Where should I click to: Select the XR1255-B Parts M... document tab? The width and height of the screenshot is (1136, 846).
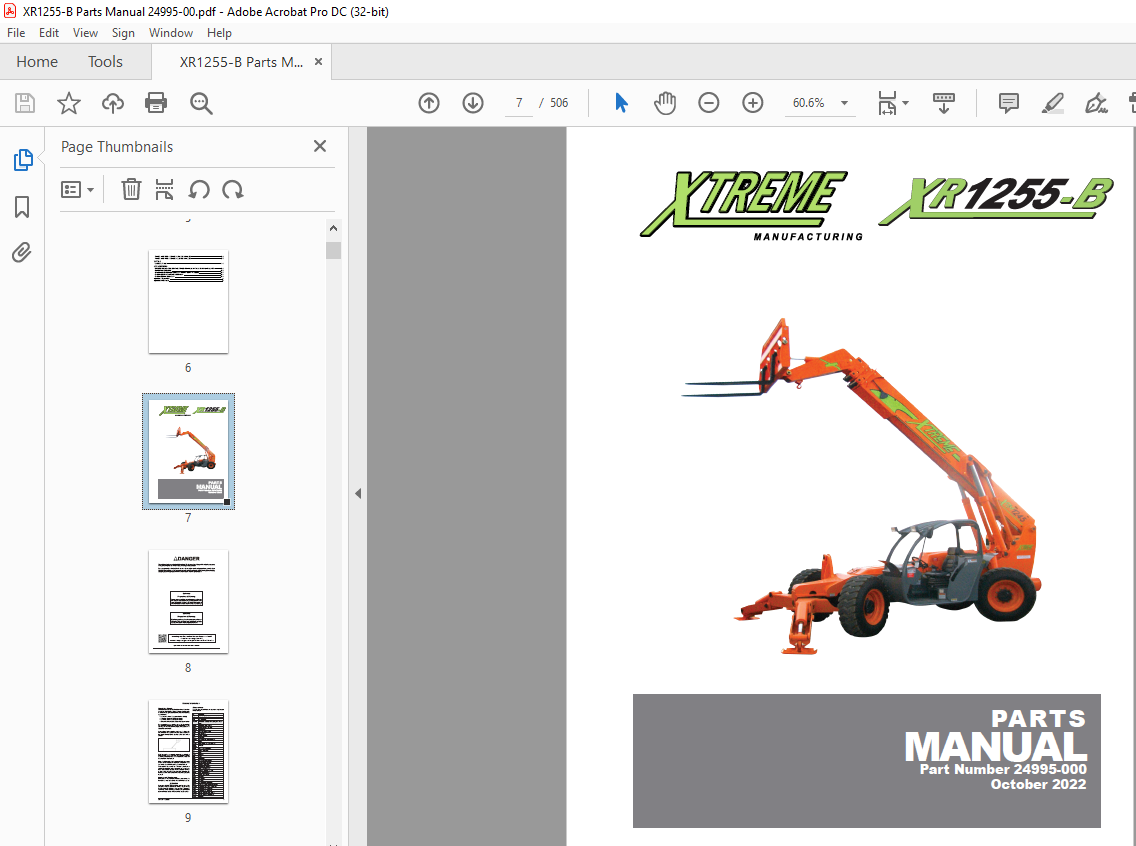(x=241, y=62)
